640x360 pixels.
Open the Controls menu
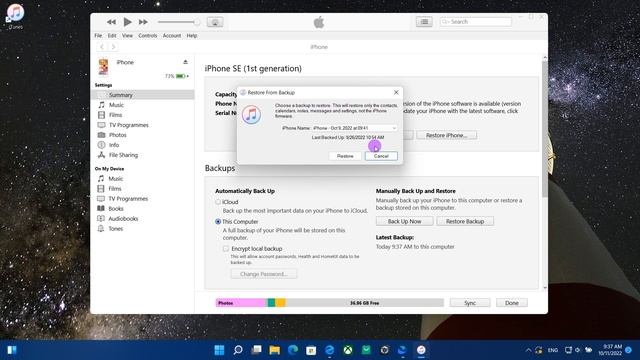[x=147, y=36]
